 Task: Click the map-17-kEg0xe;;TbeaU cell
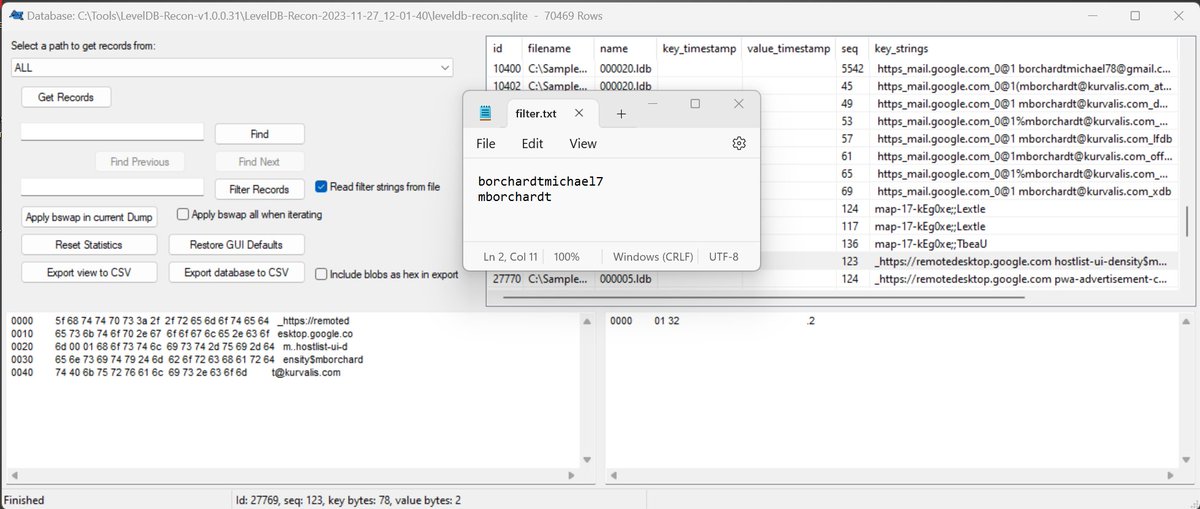pos(1024,243)
